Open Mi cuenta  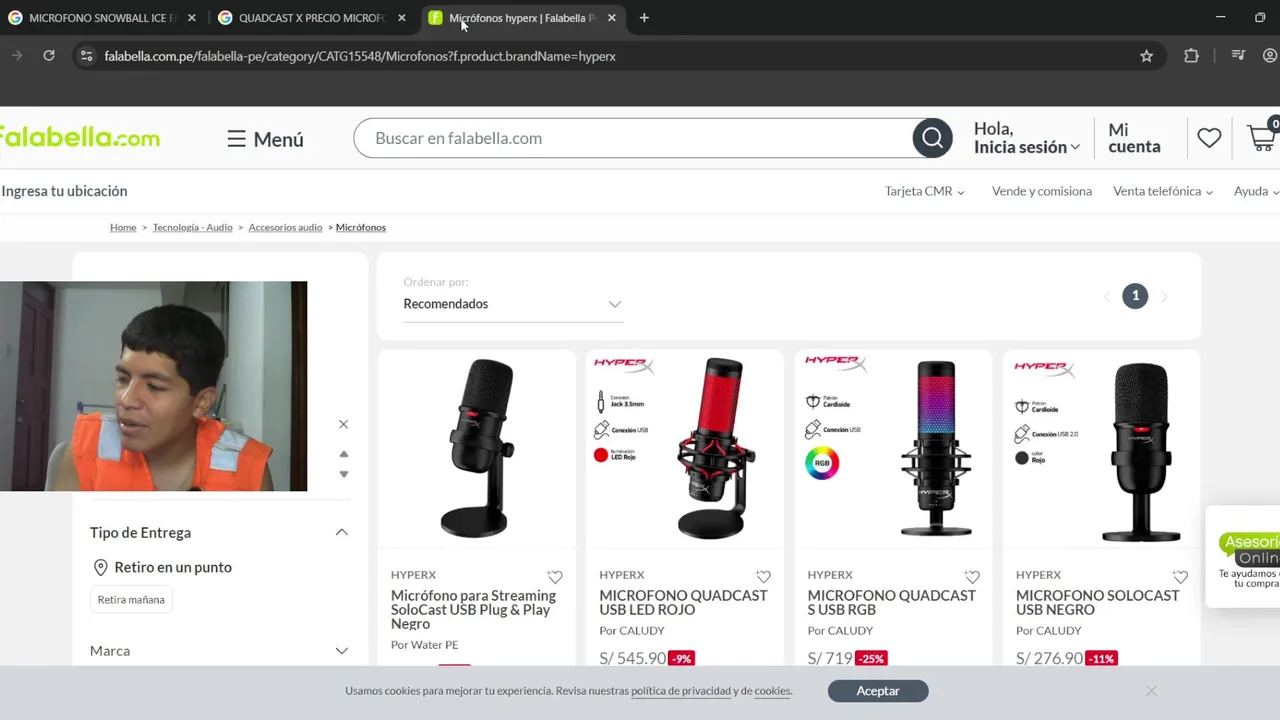(1134, 138)
